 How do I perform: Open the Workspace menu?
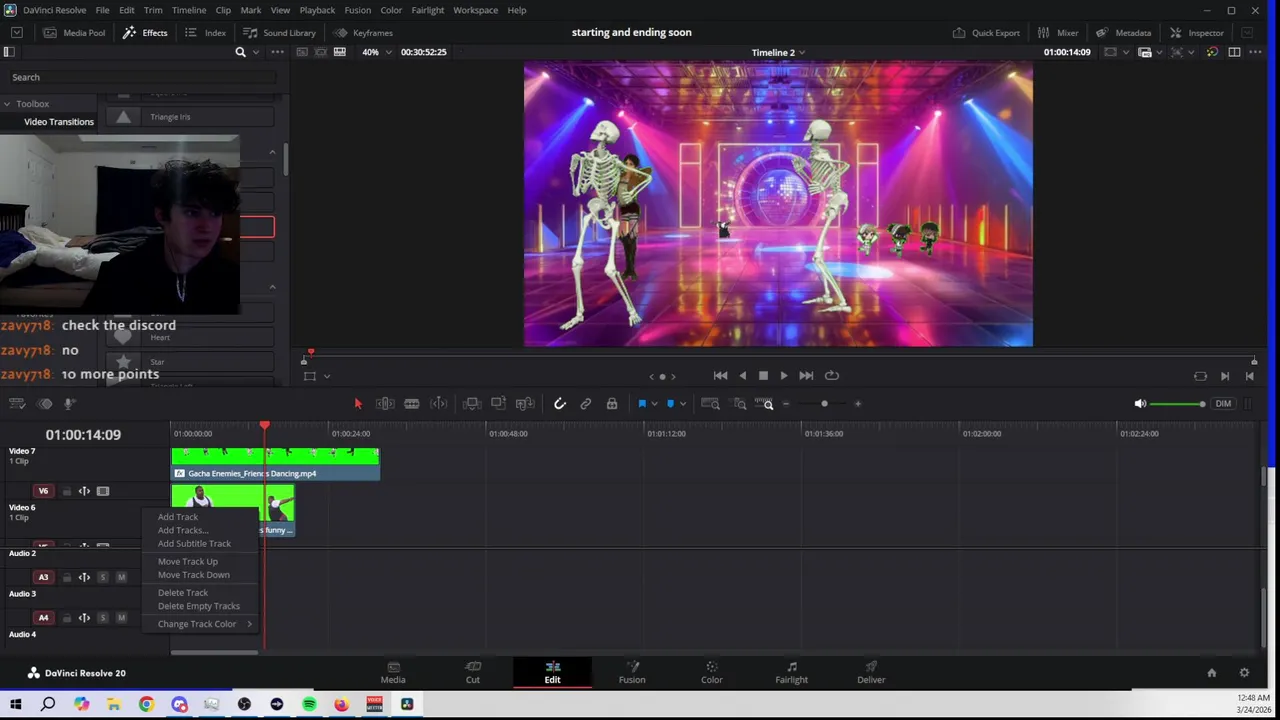click(x=475, y=10)
